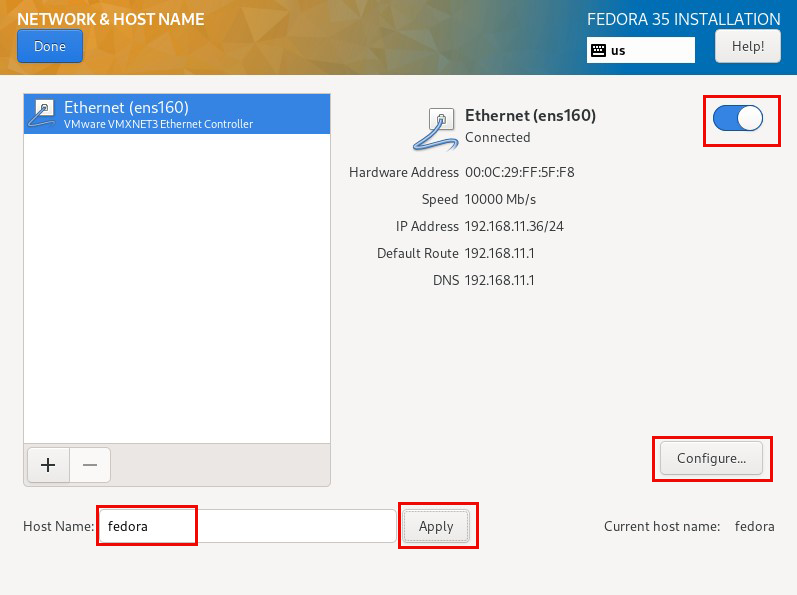
Task: Click the Ethernet (ens160) heading in details pane
Action: point(530,115)
